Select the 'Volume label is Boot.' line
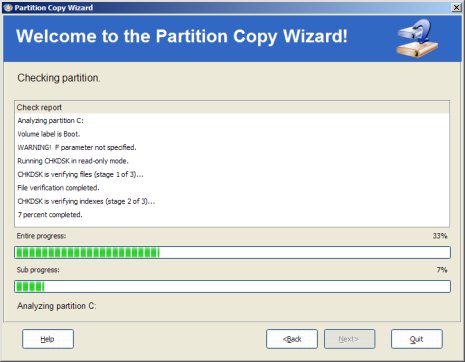The width and height of the screenshot is (465, 362). point(49,134)
